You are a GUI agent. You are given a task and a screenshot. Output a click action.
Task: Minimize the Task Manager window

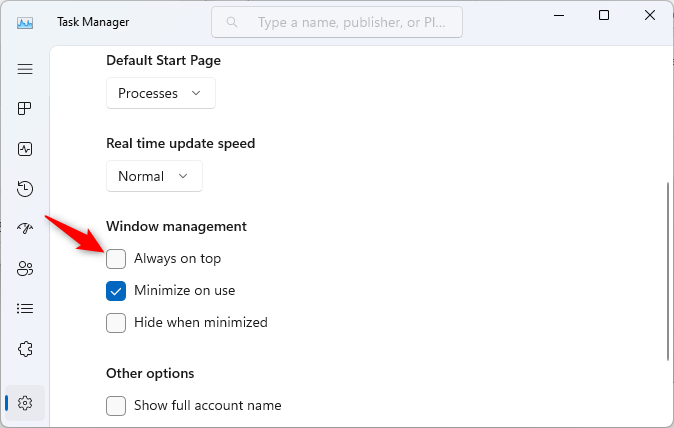click(x=558, y=15)
